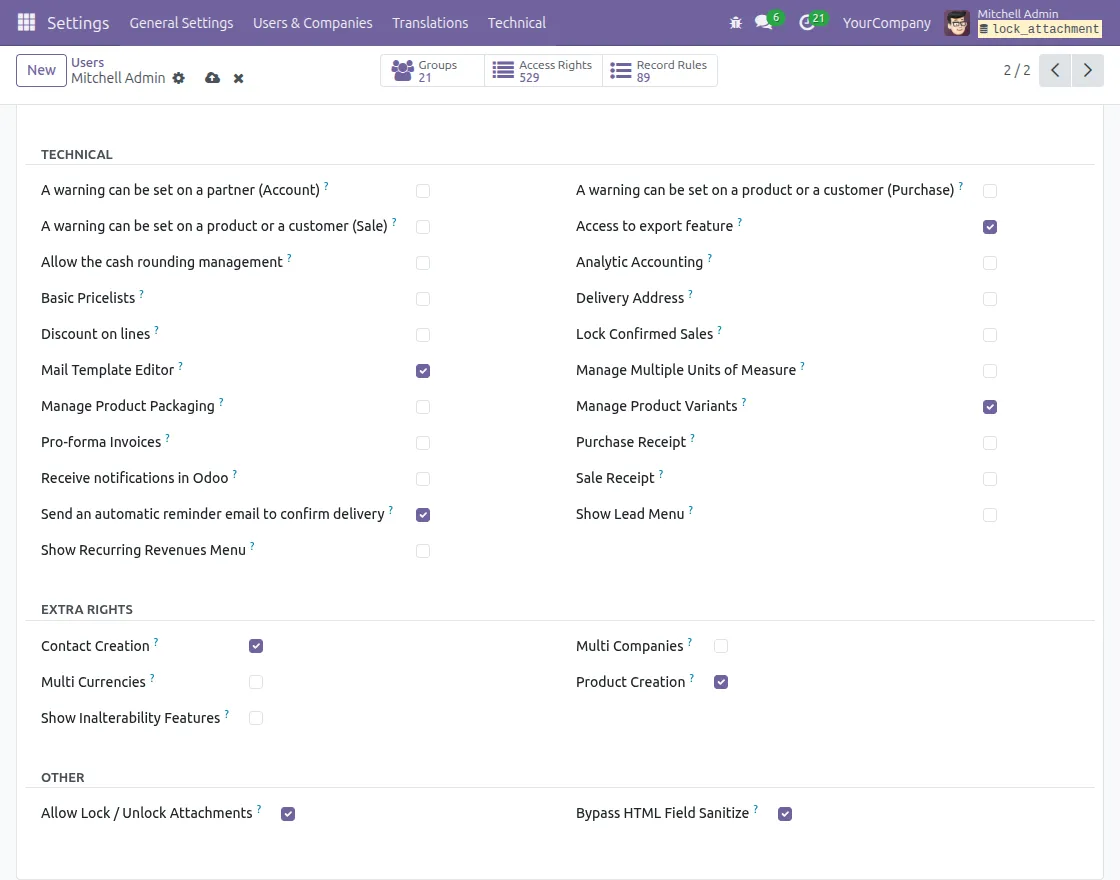Enable Manage Product Packaging checkbox

tap(423, 406)
